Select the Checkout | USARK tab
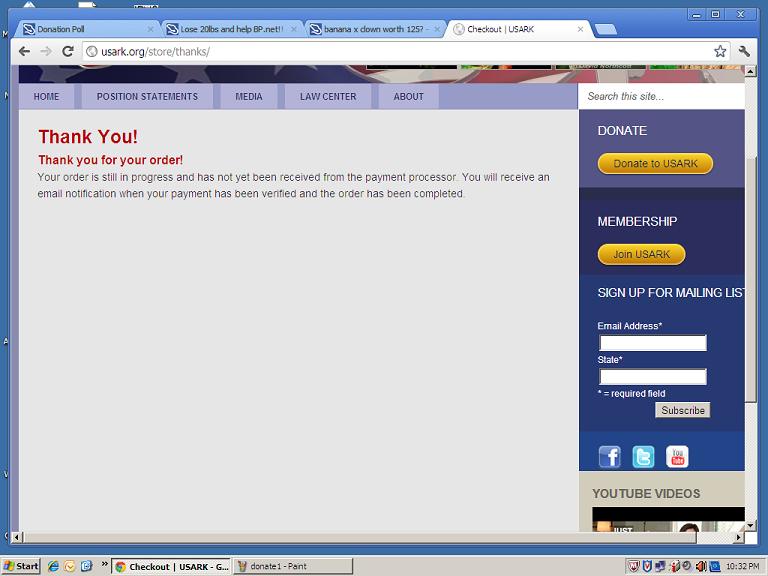The width and height of the screenshot is (768, 576). click(519, 29)
